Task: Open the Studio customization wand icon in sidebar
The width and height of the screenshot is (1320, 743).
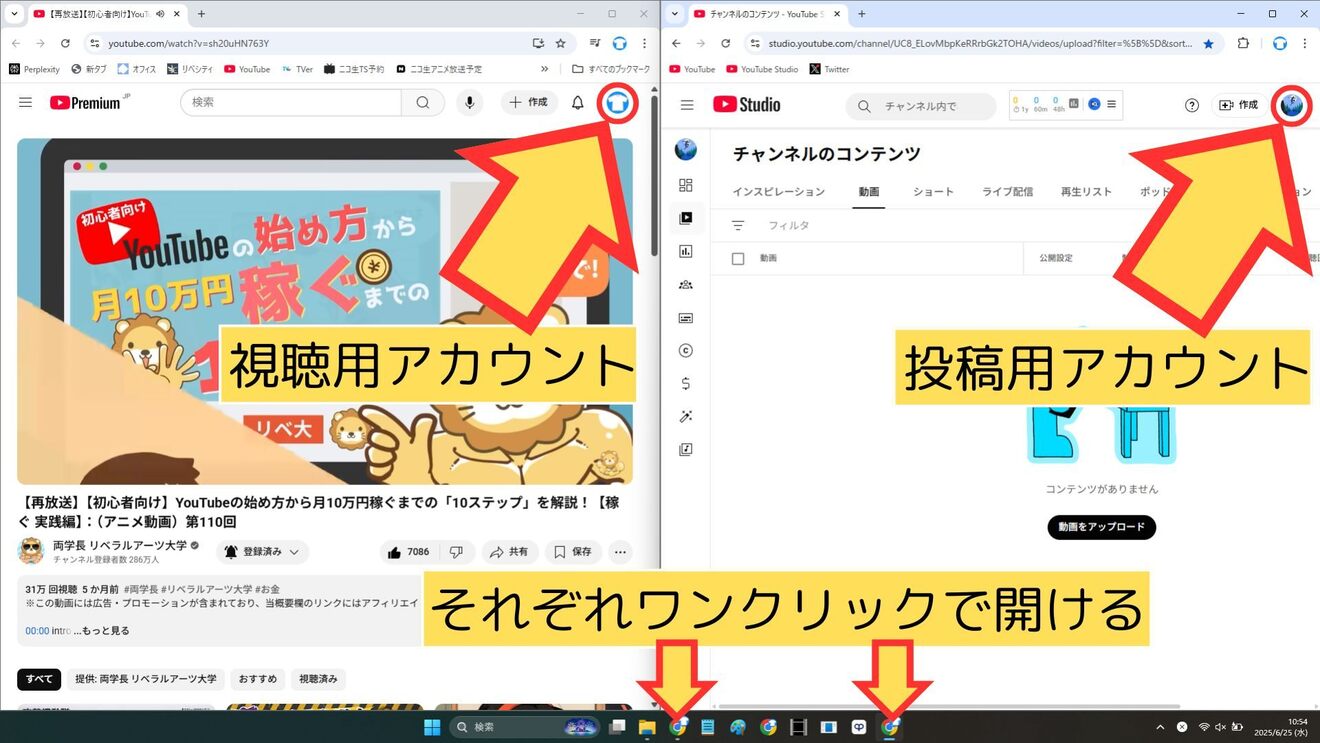Action: click(686, 417)
